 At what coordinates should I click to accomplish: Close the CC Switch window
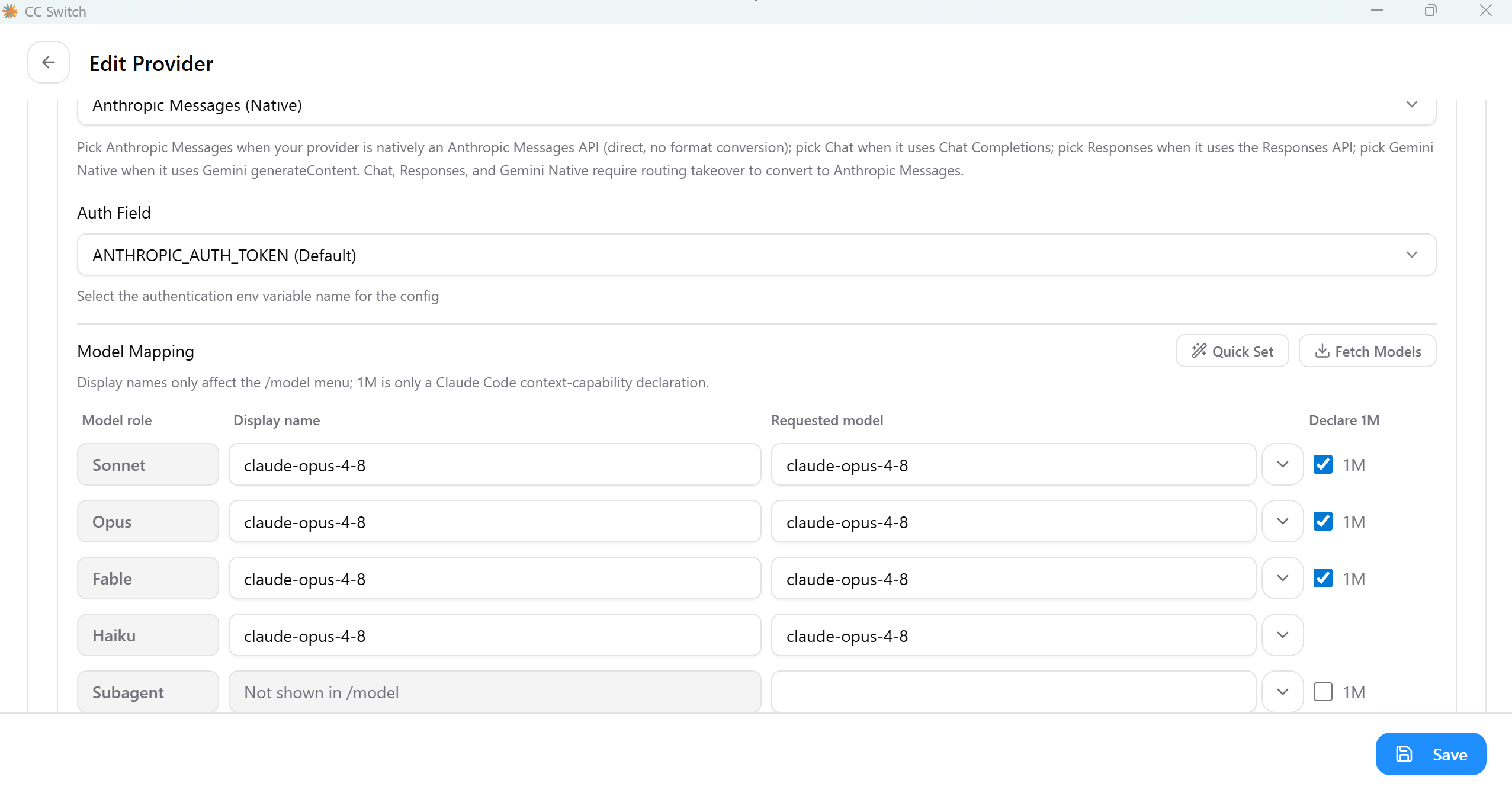click(x=1486, y=11)
